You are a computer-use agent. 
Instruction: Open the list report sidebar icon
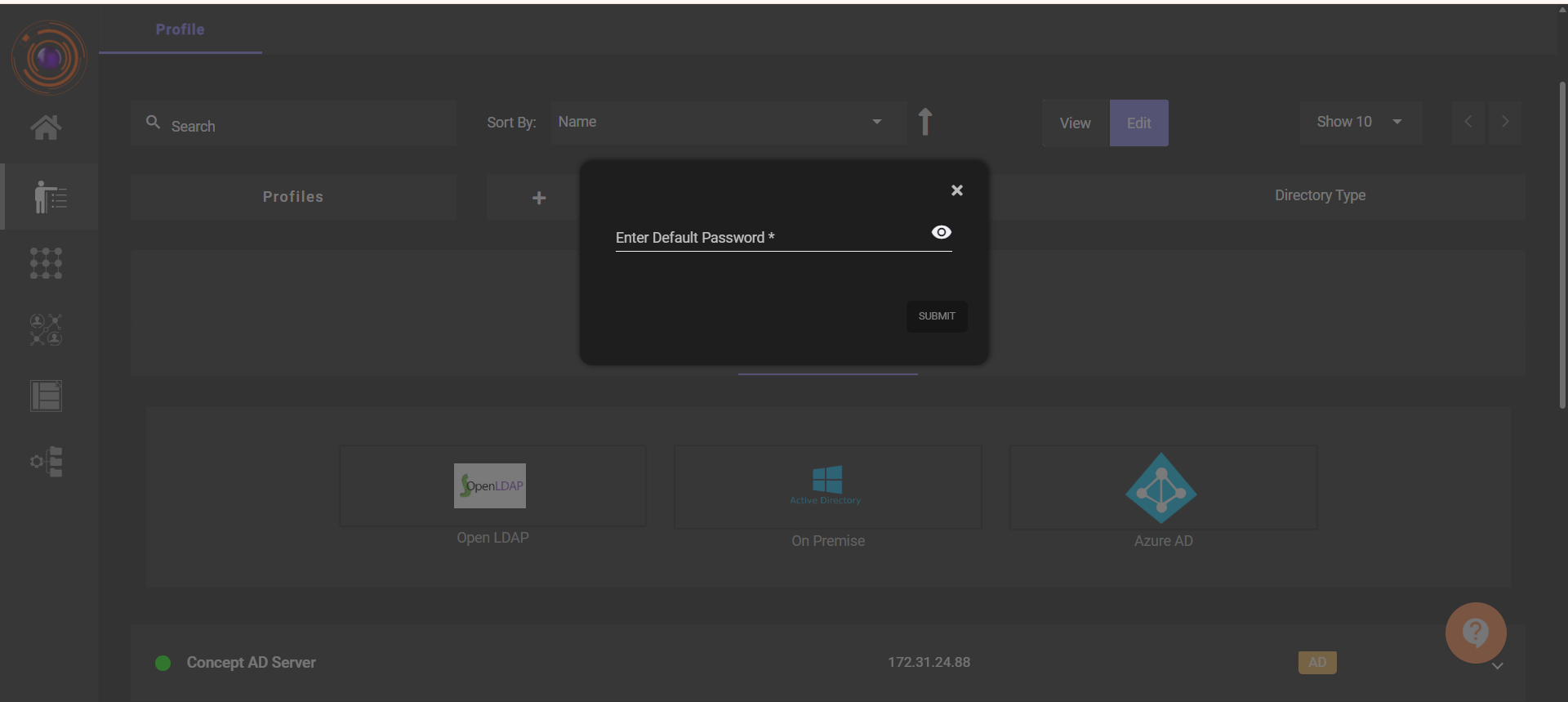click(46, 396)
